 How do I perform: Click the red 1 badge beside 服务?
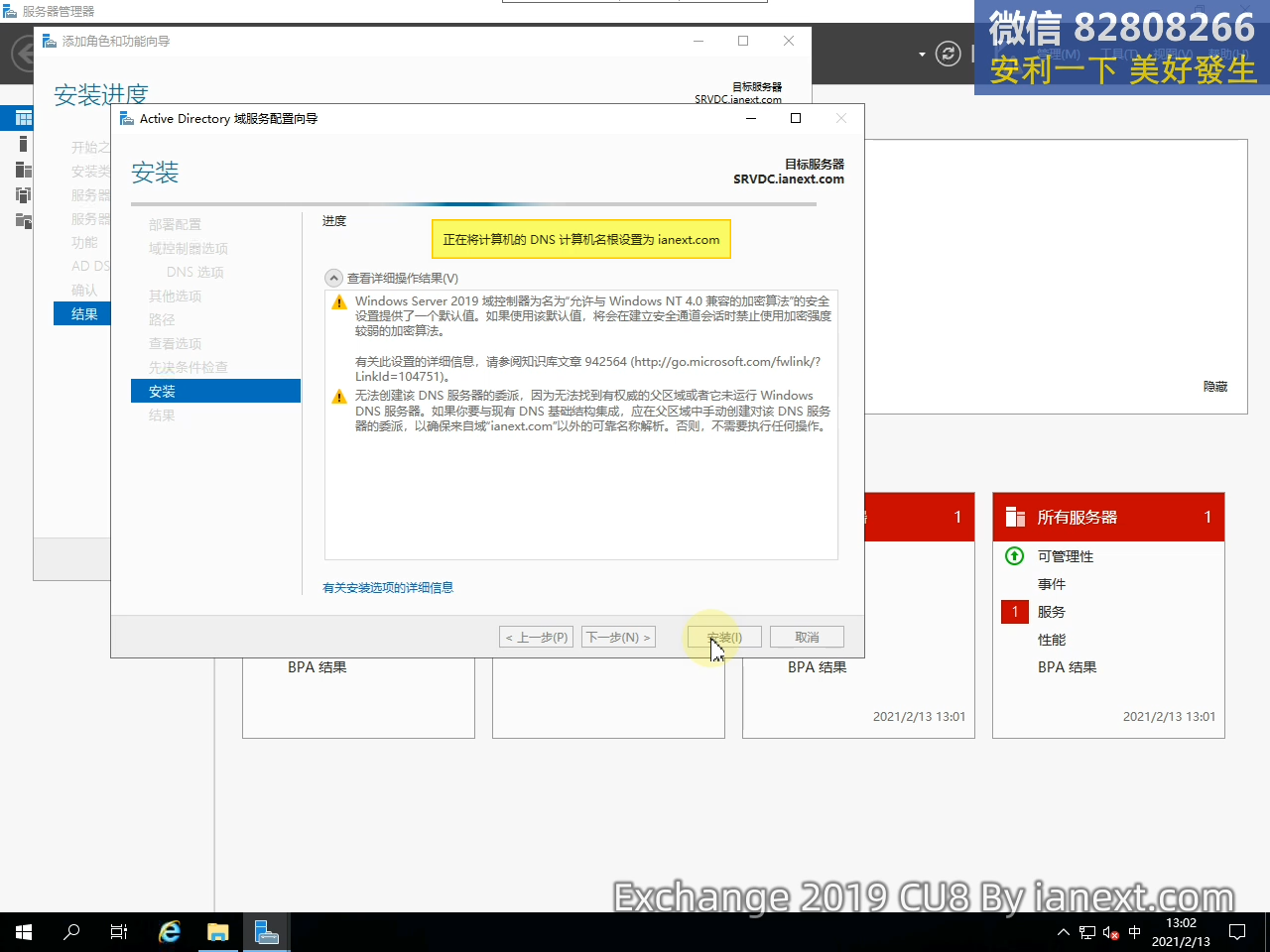(1015, 612)
